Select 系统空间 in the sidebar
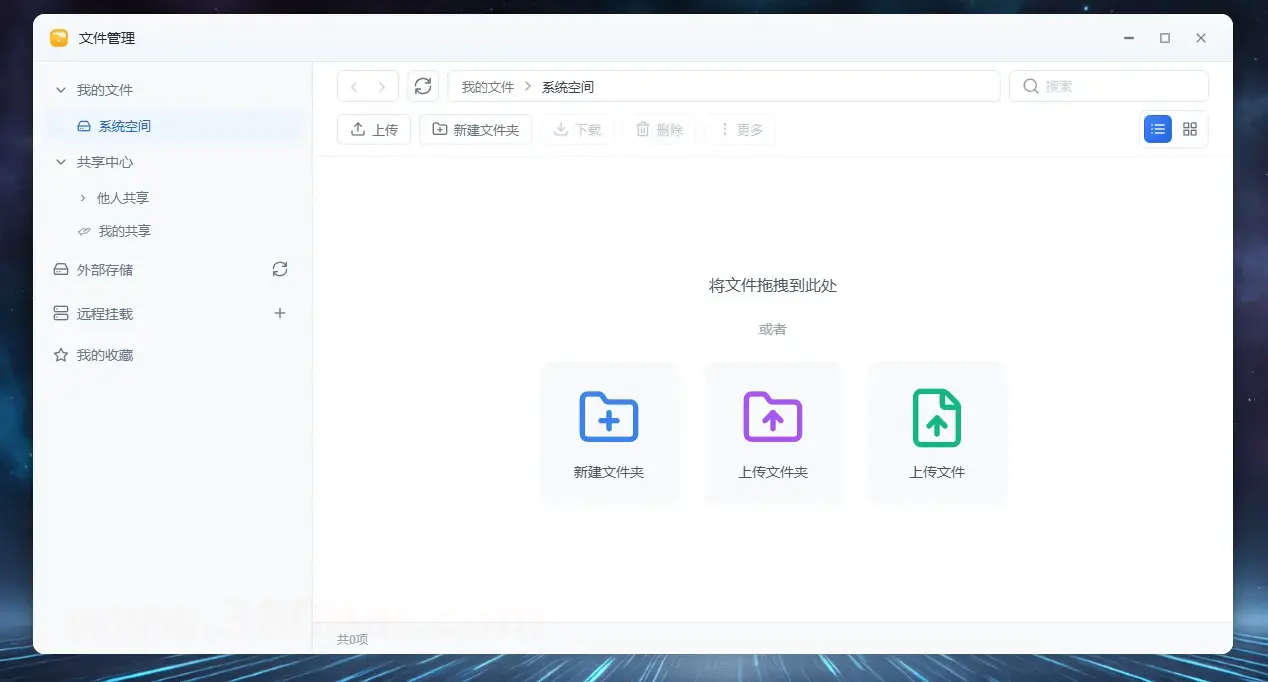The height and width of the screenshot is (682, 1268). [x=125, y=126]
